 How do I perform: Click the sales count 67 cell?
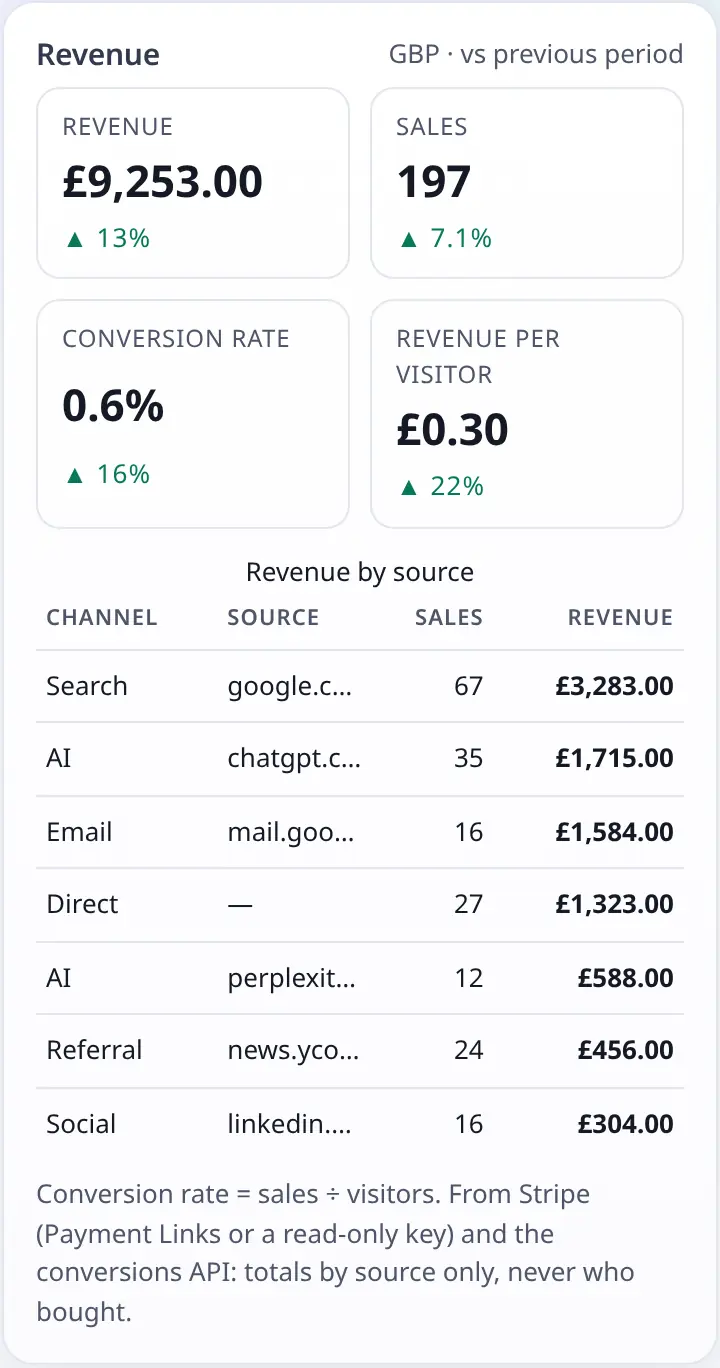(x=468, y=686)
